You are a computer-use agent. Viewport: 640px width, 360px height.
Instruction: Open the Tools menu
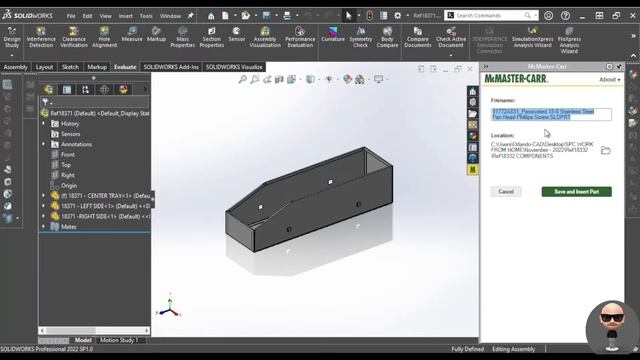(x=146, y=16)
